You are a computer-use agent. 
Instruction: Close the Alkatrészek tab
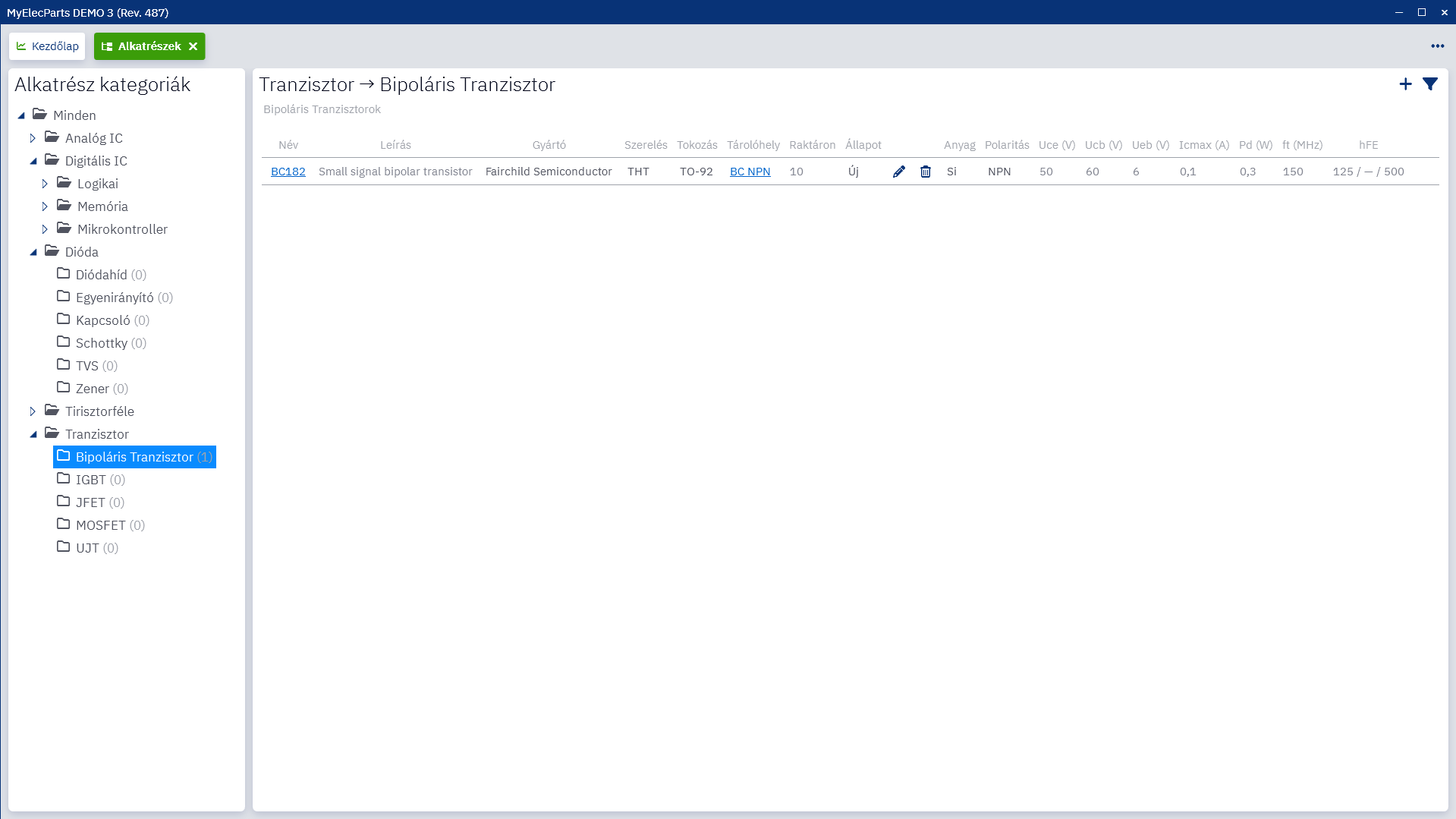click(193, 46)
